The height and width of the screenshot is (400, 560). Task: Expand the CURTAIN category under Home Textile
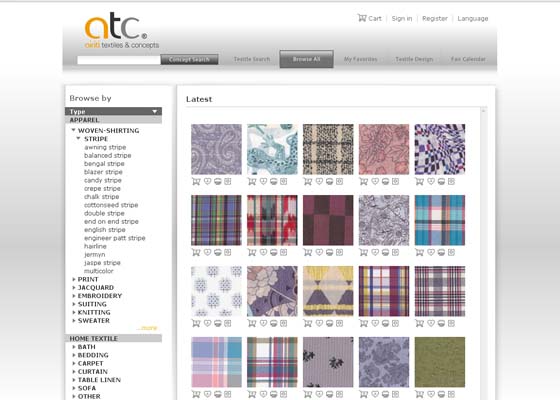(x=74, y=371)
